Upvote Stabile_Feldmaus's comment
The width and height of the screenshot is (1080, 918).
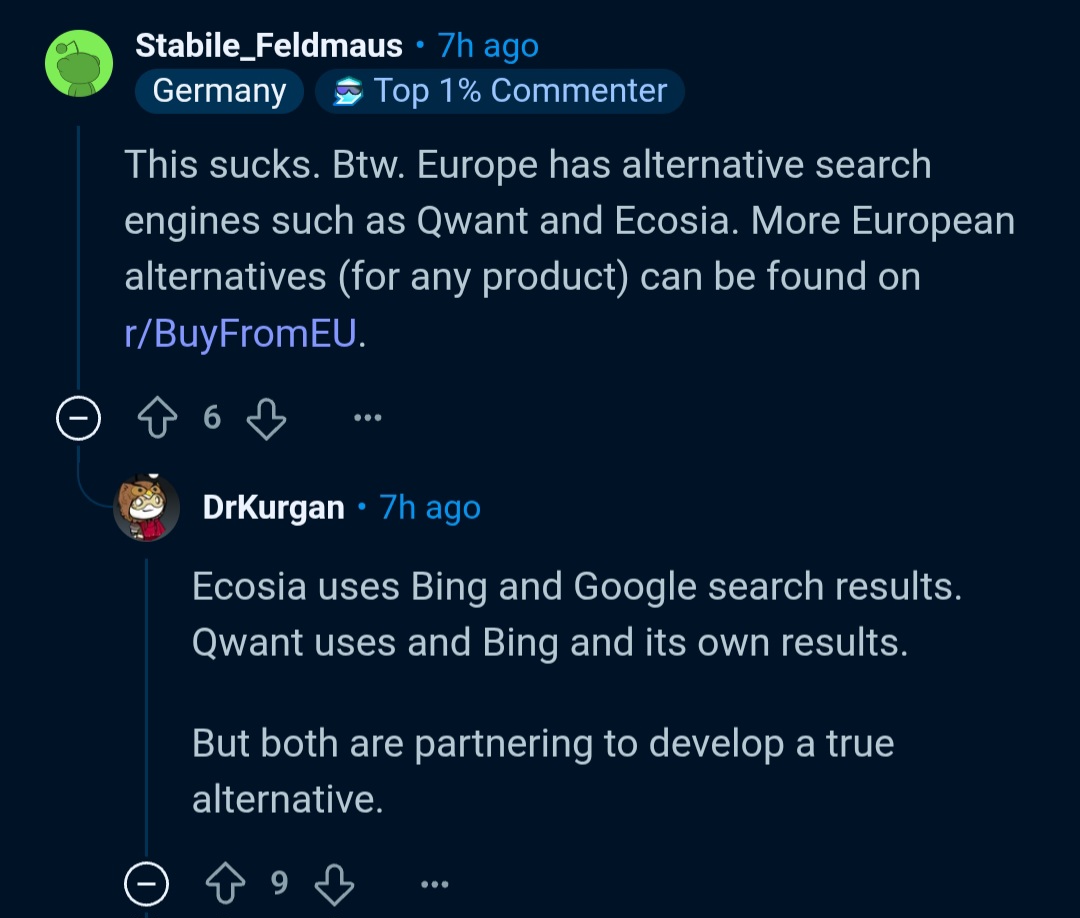tap(157, 418)
